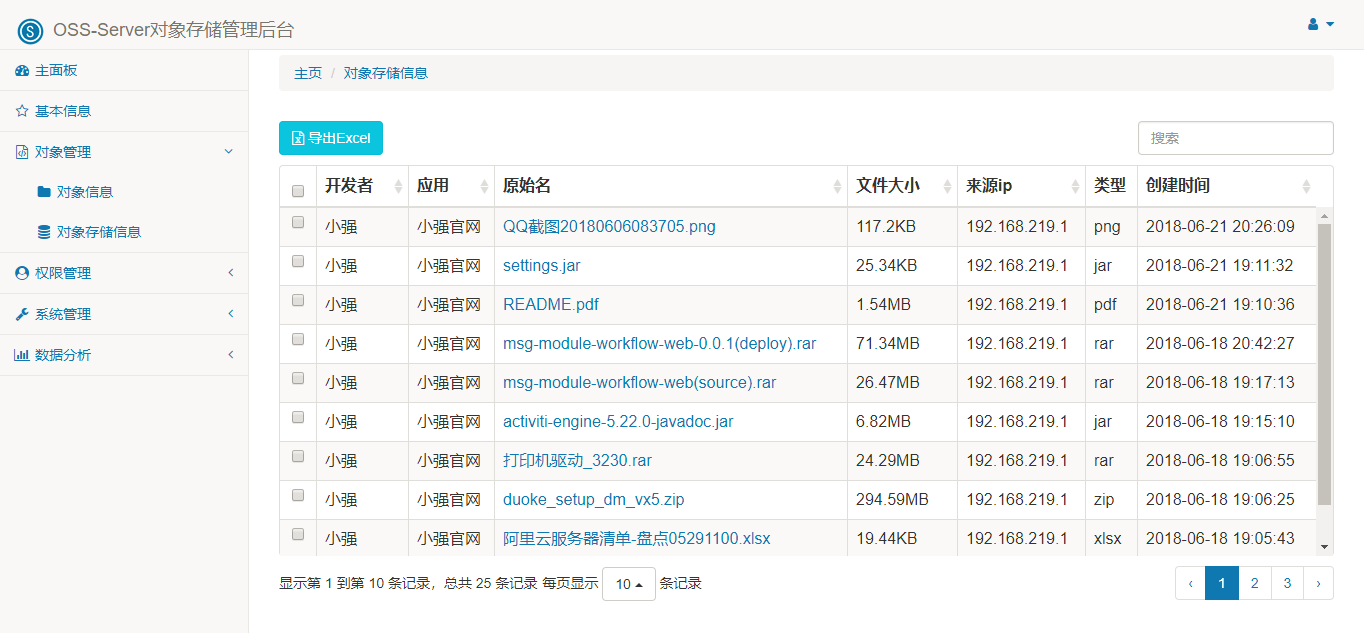Click the 主面板 dashboard icon
1364x633 pixels.
(22, 71)
